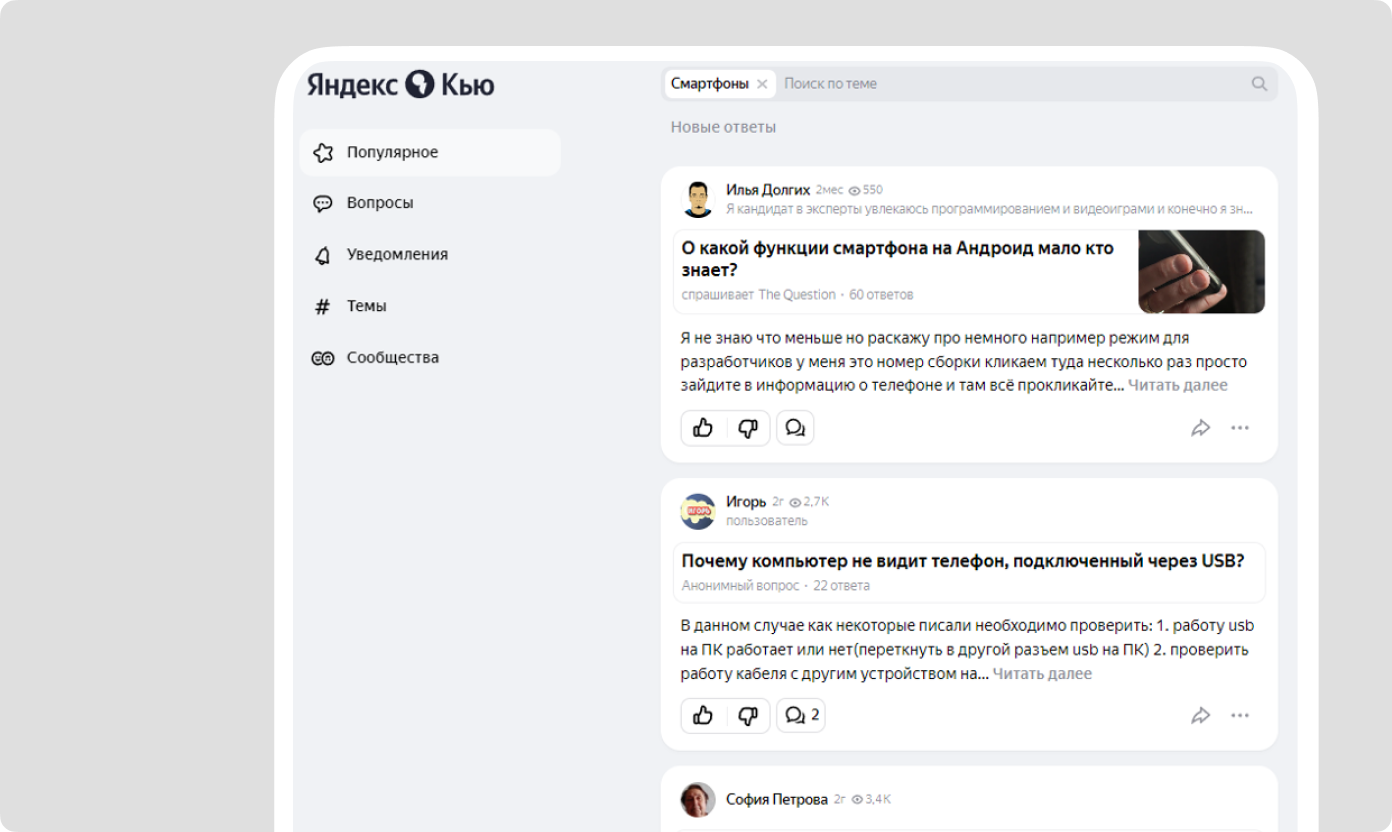1392x832 pixels.
Task: Open more options on Игорь's answer
Action: tap(1240, 715)
